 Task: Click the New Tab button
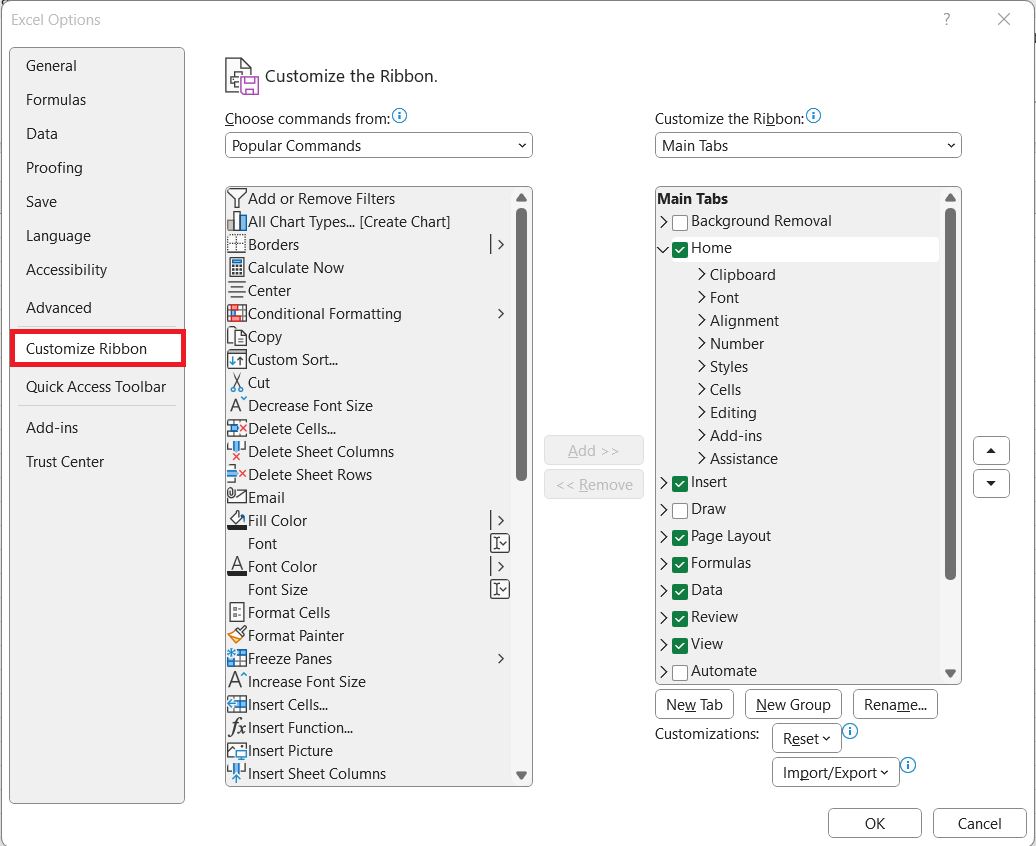point(694,705)
